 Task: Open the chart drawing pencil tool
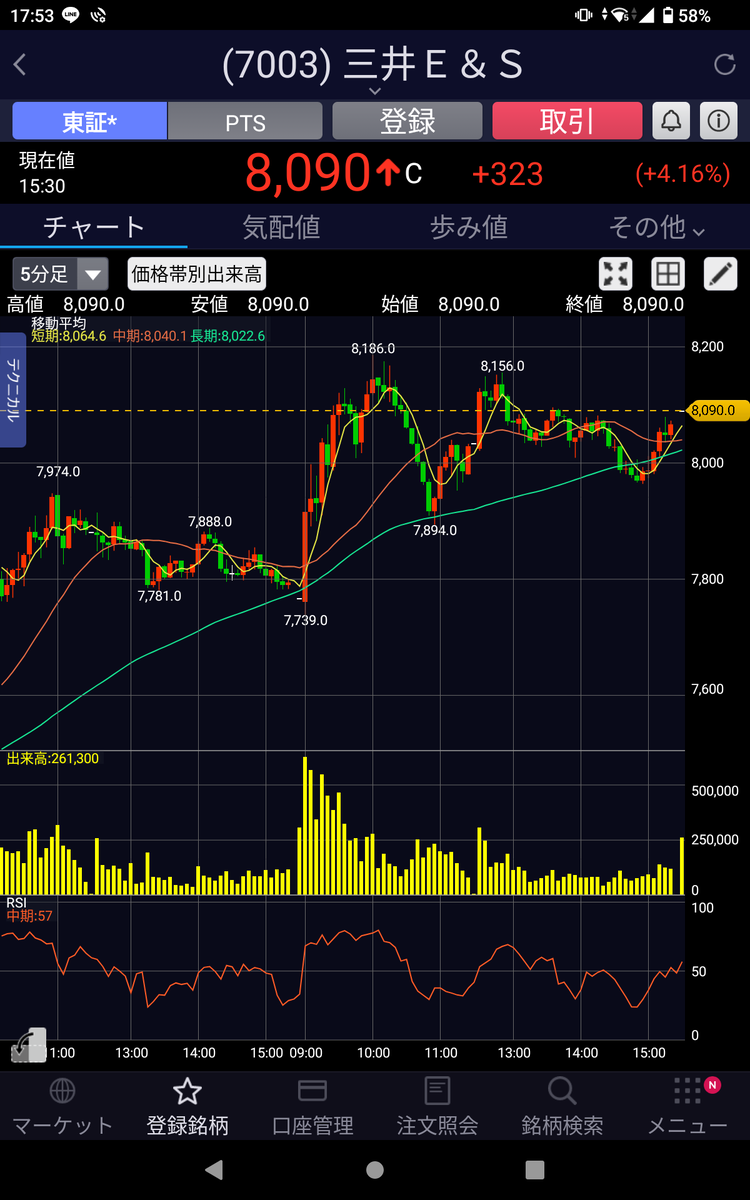[x=720, y=273]
